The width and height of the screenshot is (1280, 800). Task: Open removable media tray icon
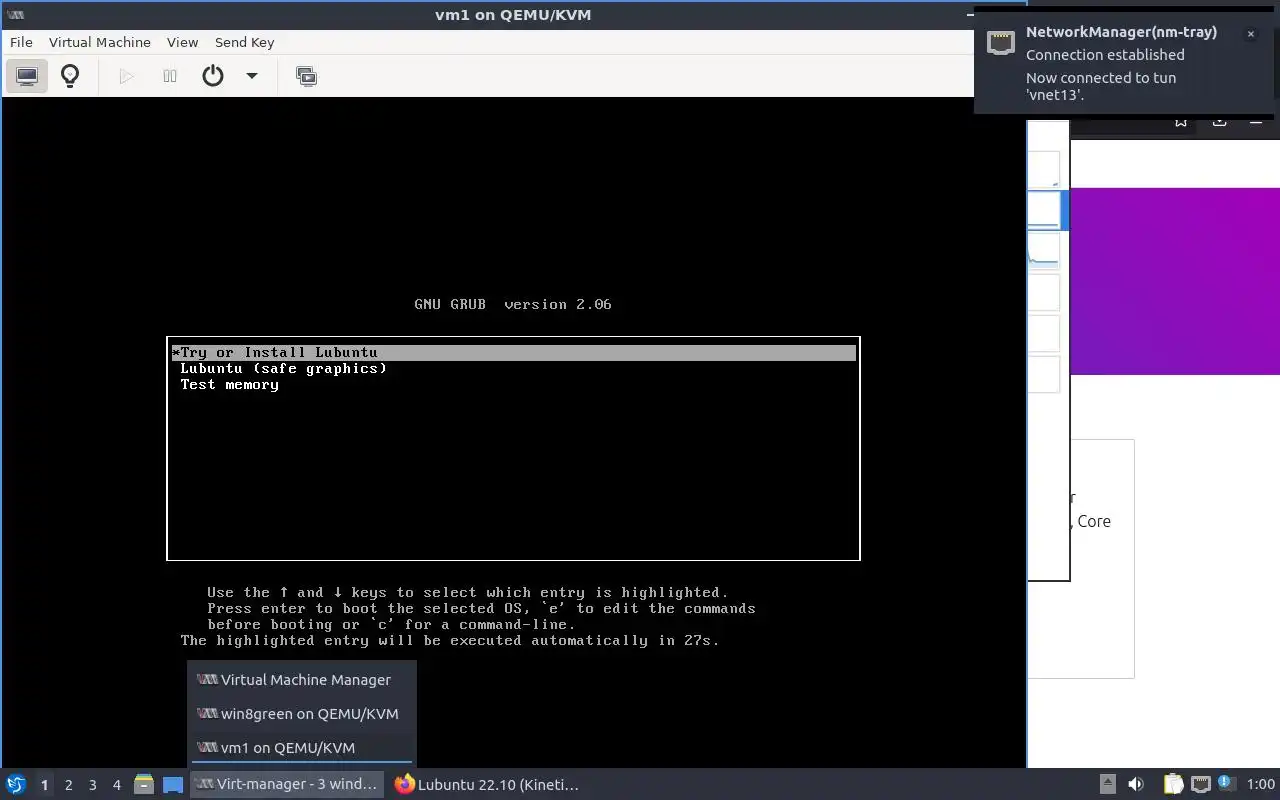tap(1107, 785)
